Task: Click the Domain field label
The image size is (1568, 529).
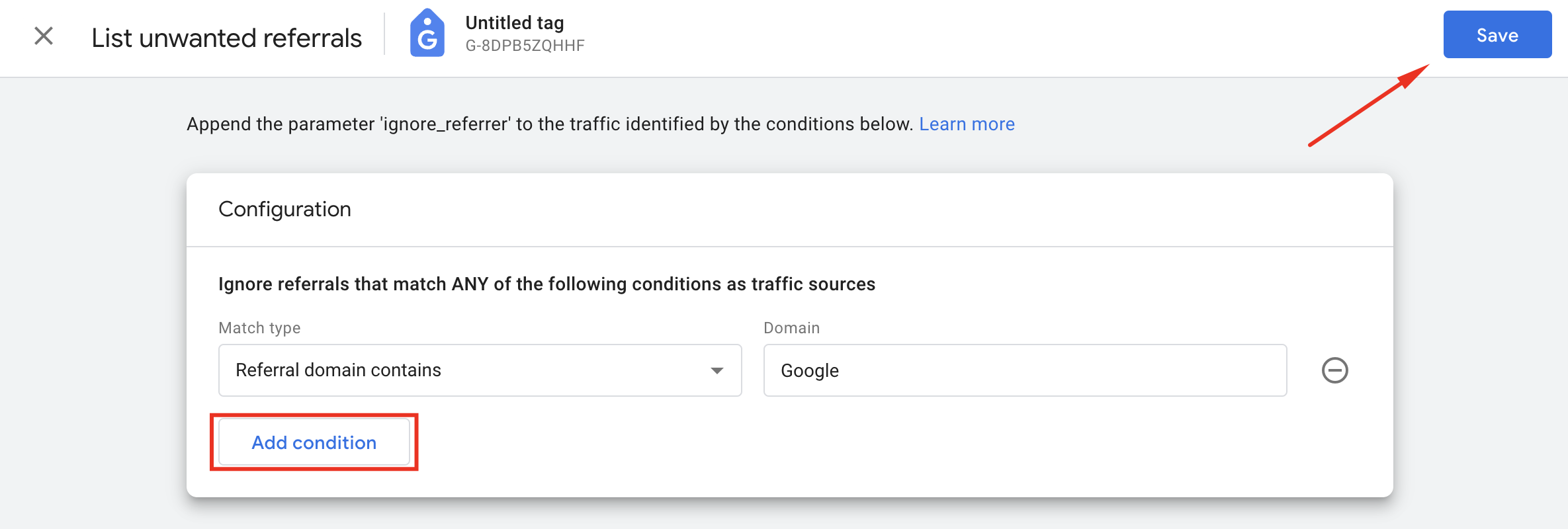Action: [791, 328]
